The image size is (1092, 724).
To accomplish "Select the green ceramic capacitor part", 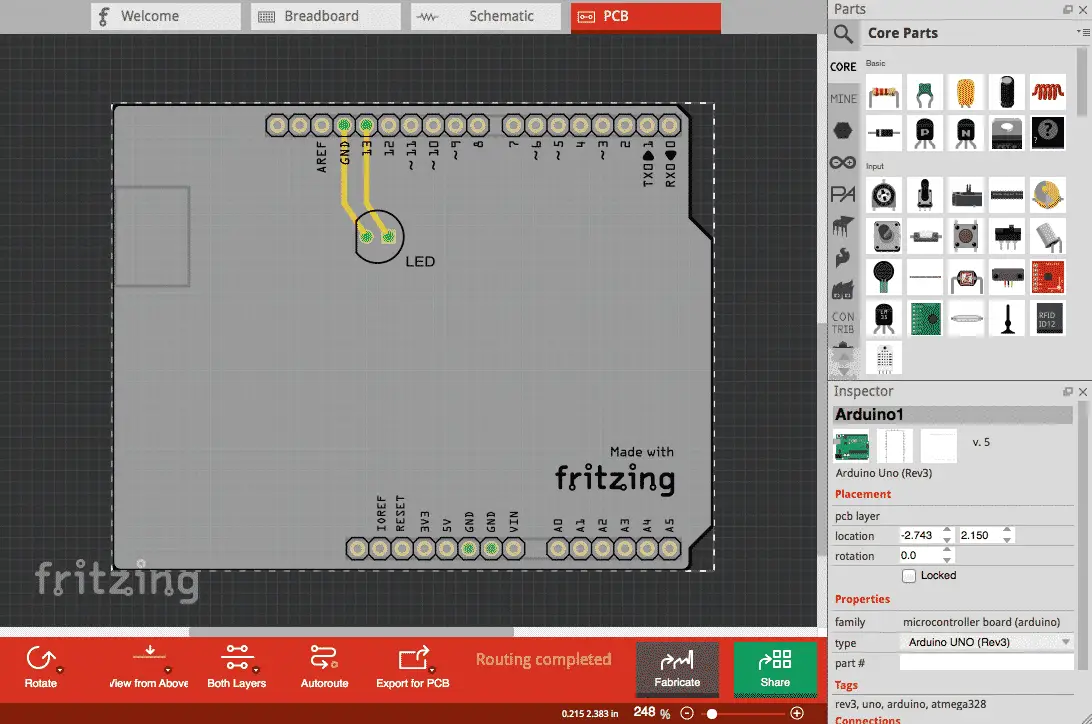I will [925, 93].
